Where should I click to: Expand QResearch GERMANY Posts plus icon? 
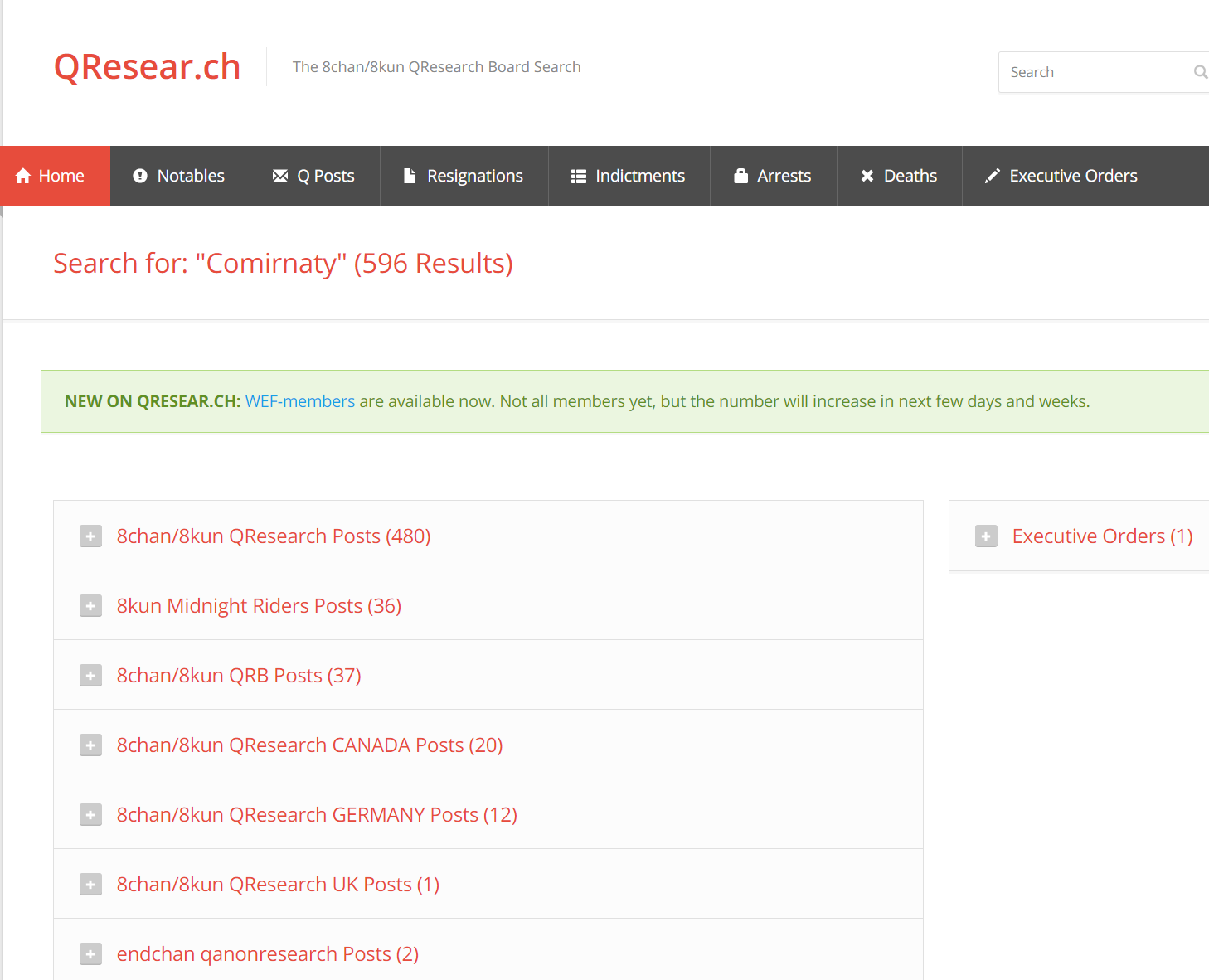90,815
